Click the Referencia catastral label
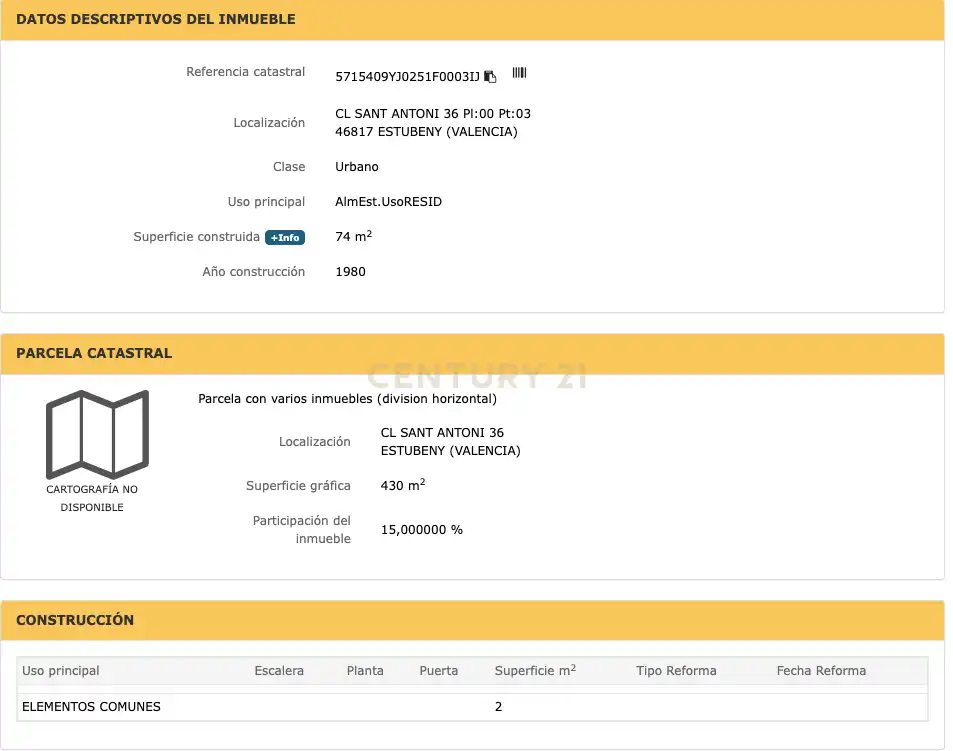Viewport: 953px width, 751px height. 246,72
